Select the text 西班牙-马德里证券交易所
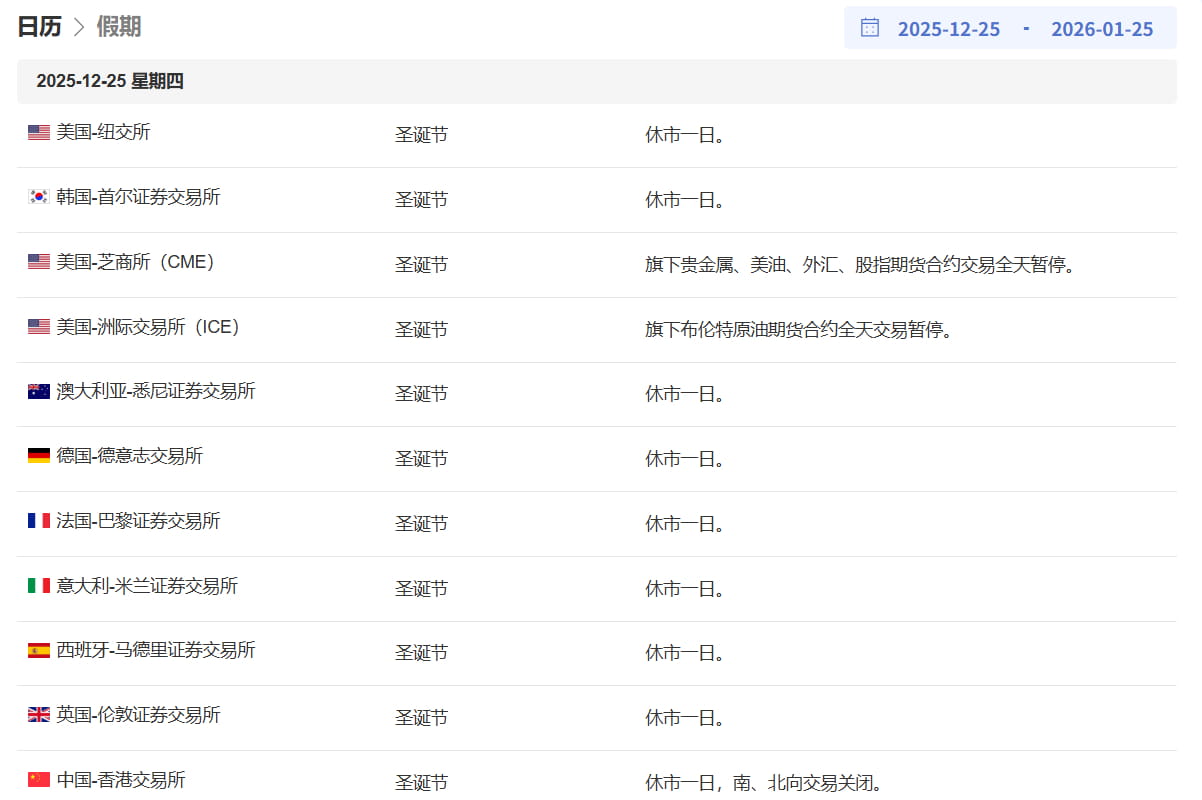This screenshot has width=1202, height=800. (156, 650)
